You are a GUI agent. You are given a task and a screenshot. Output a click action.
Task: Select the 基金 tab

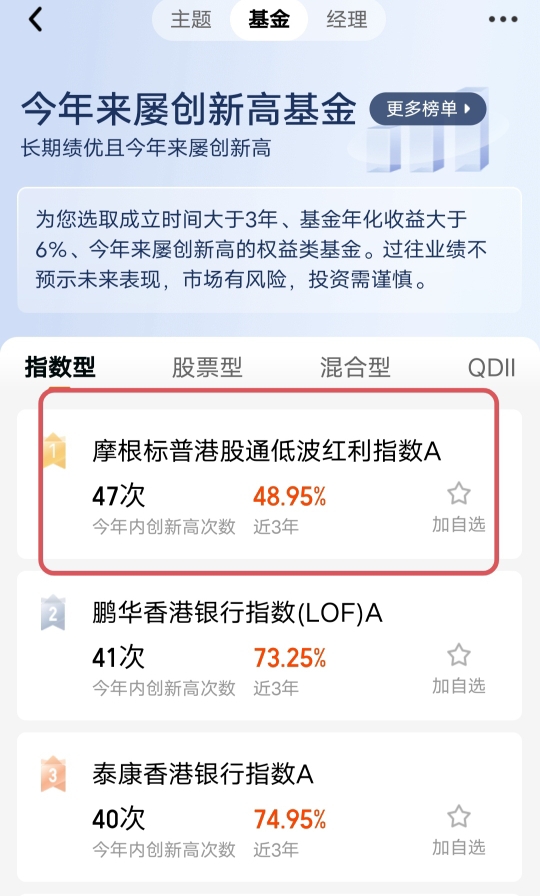click(x=269, y=19)
